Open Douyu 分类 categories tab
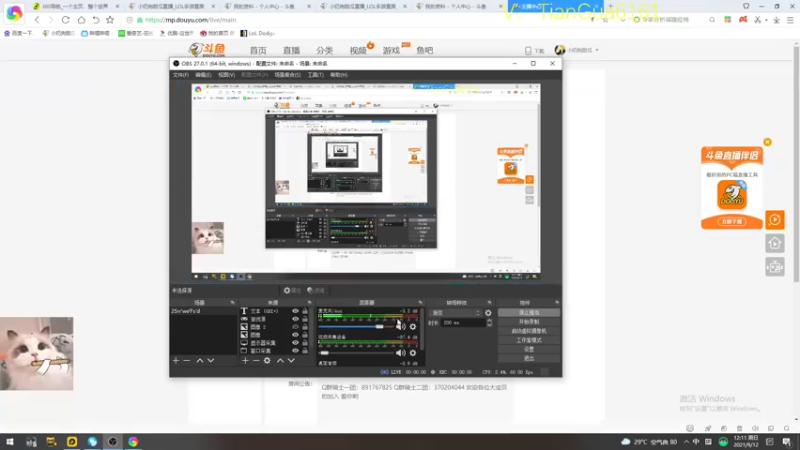 pos(324,51)
